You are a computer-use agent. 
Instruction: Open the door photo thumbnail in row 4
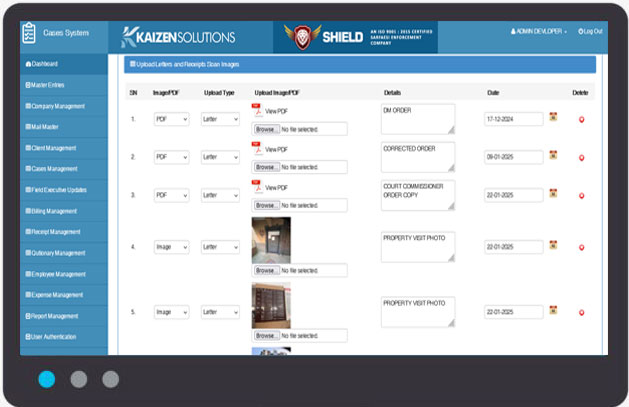point(271,240)
